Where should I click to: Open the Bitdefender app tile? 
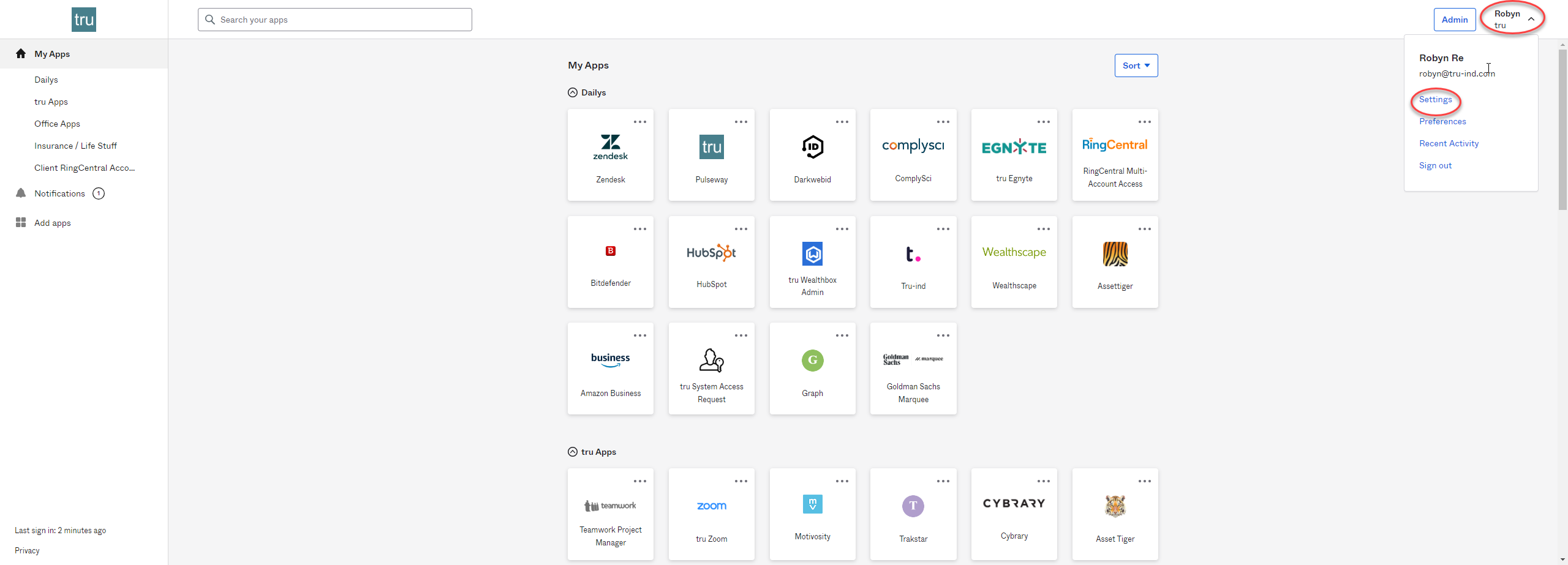point(610,262)
